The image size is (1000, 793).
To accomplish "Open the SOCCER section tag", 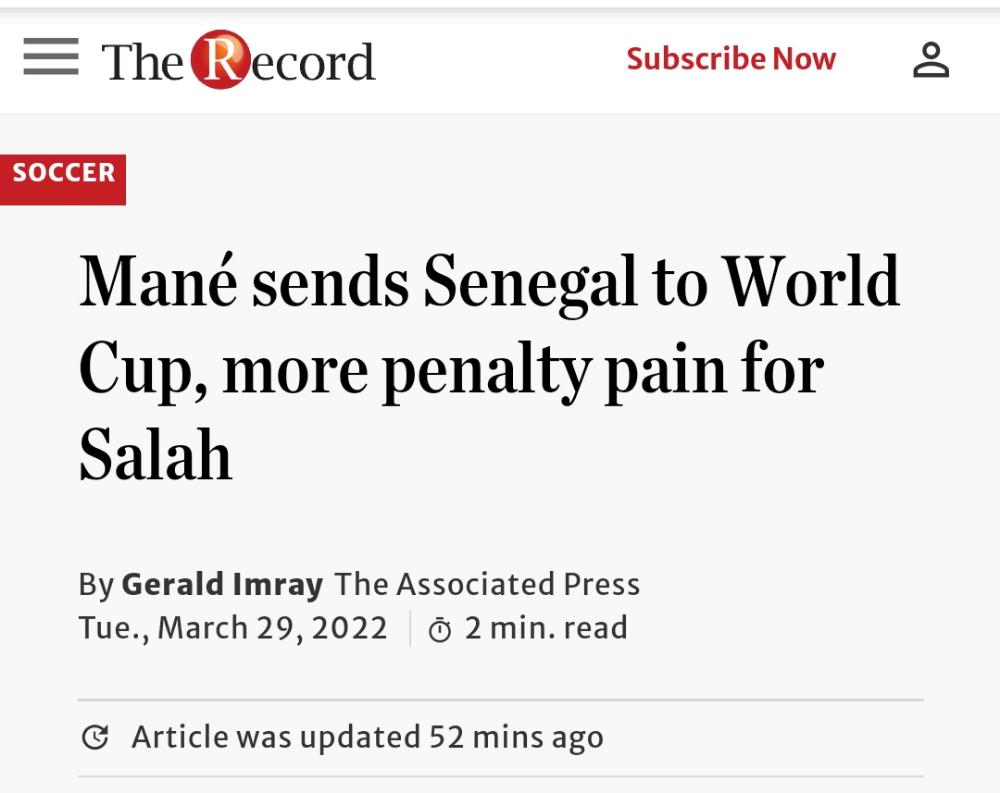I will pyautogui.click(x=63, y=174).
